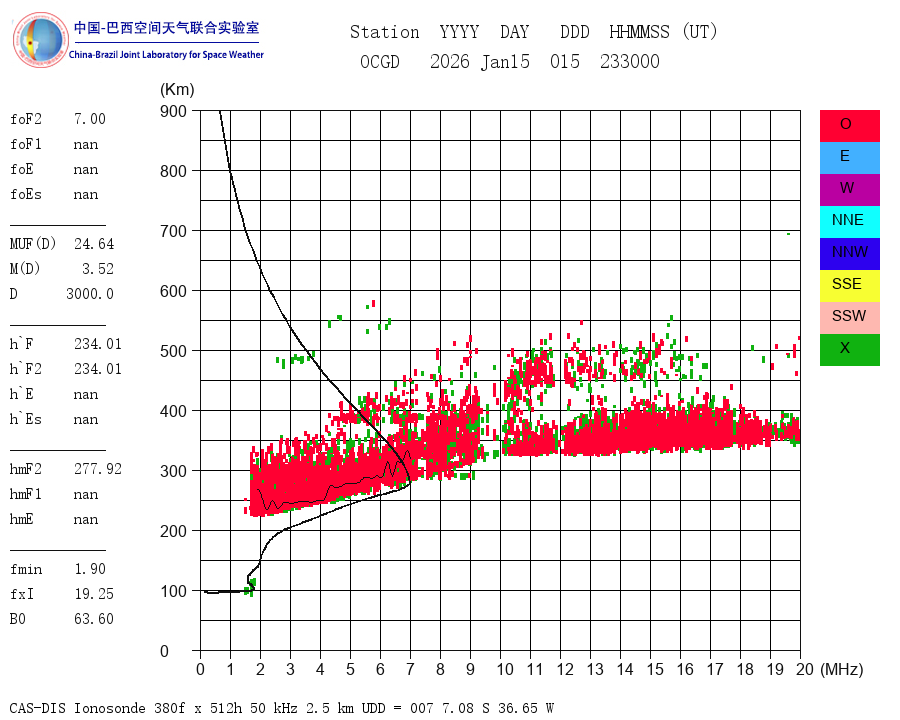Click the 500 altitude axis label
The image size is (900, 720).
coord(173,351)
